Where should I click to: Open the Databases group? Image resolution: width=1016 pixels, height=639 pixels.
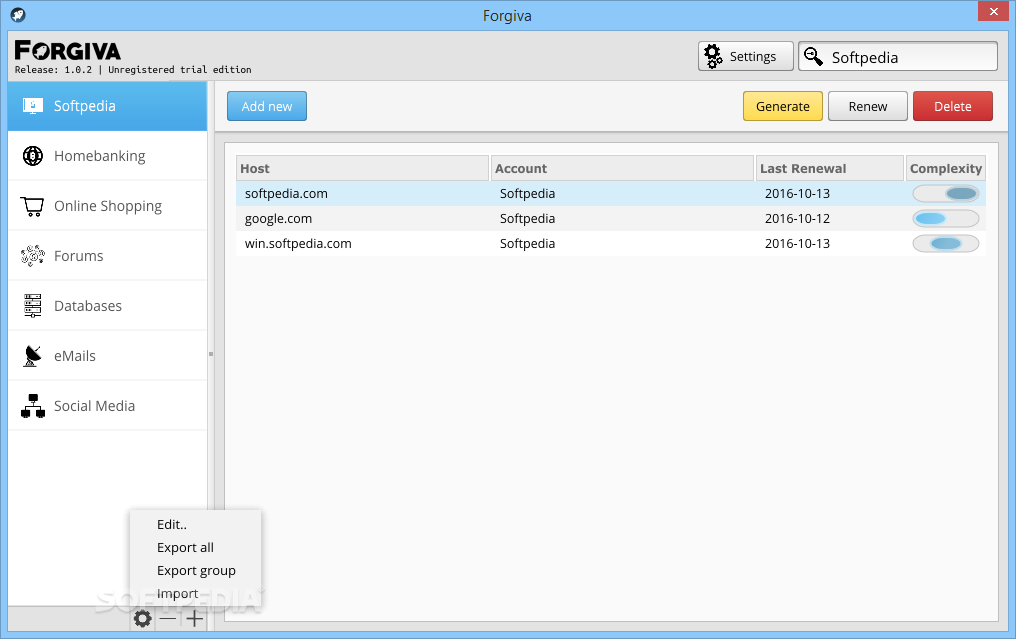pyautogui.click(x=108, y=306)
